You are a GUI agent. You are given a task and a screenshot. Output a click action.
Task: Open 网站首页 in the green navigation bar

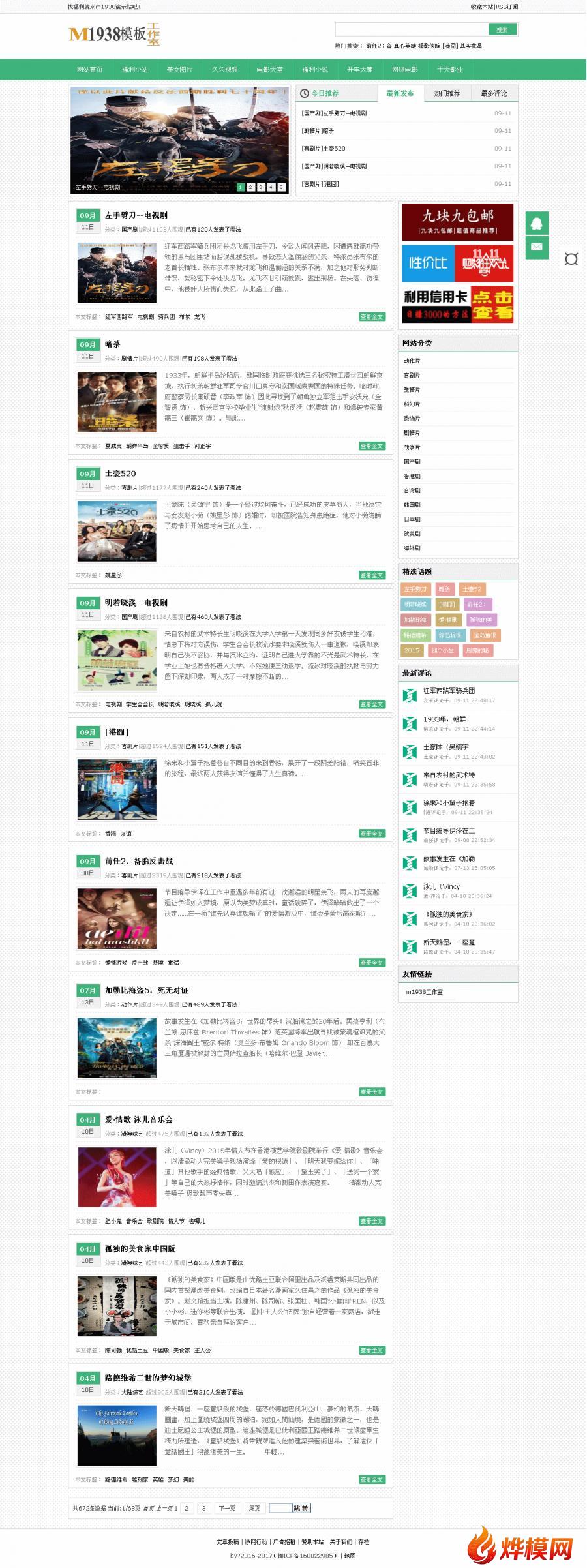point(90,70)
